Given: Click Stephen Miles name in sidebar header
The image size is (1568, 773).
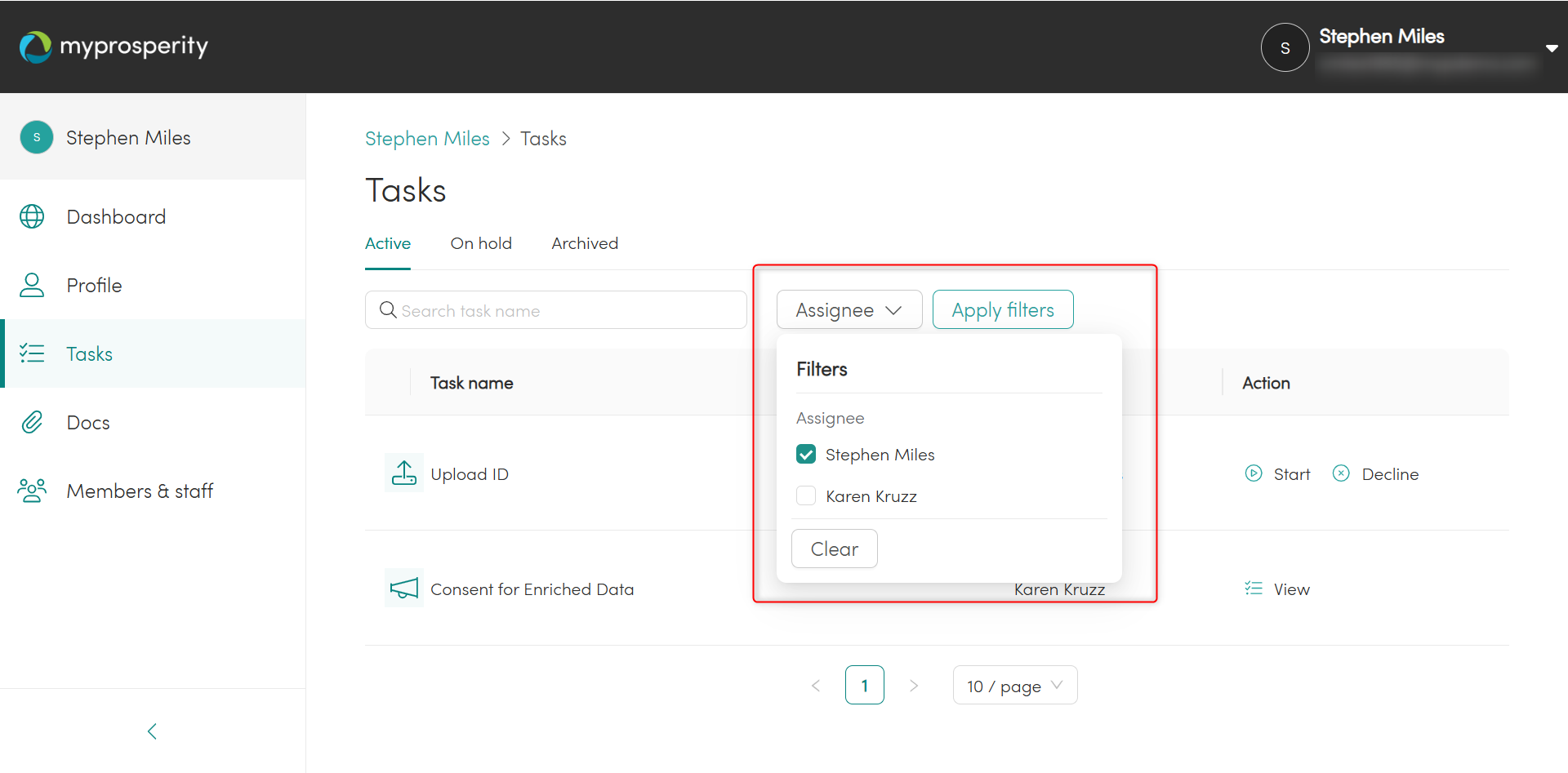Looking at the screenshot, I should pyautogui.click(x=128, y=138).
